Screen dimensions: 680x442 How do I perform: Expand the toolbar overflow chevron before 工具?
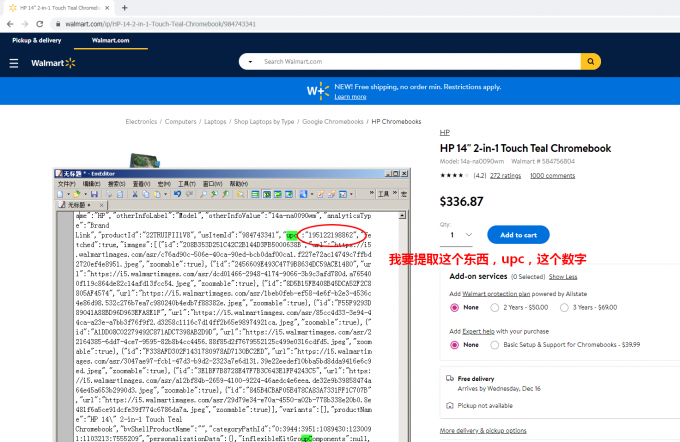(372, 193)
